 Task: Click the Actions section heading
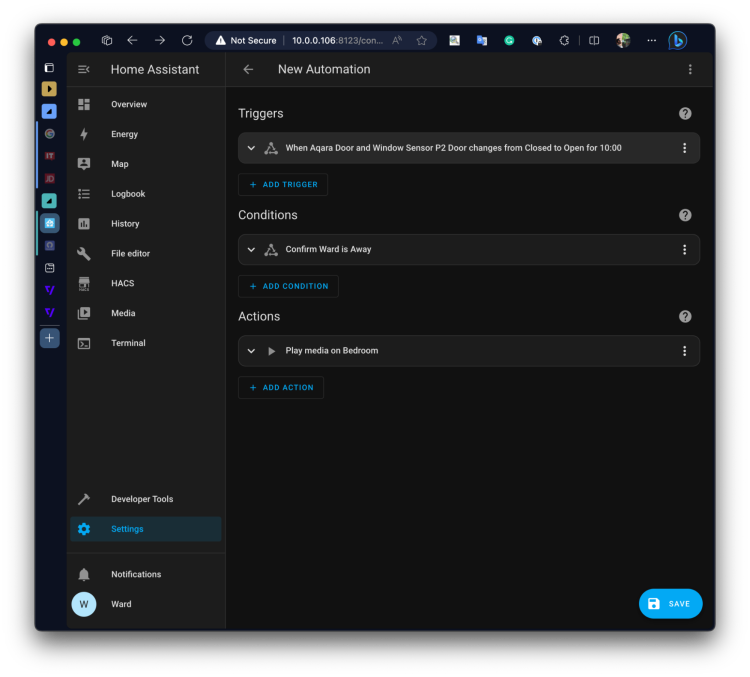[x=259, y=316]
